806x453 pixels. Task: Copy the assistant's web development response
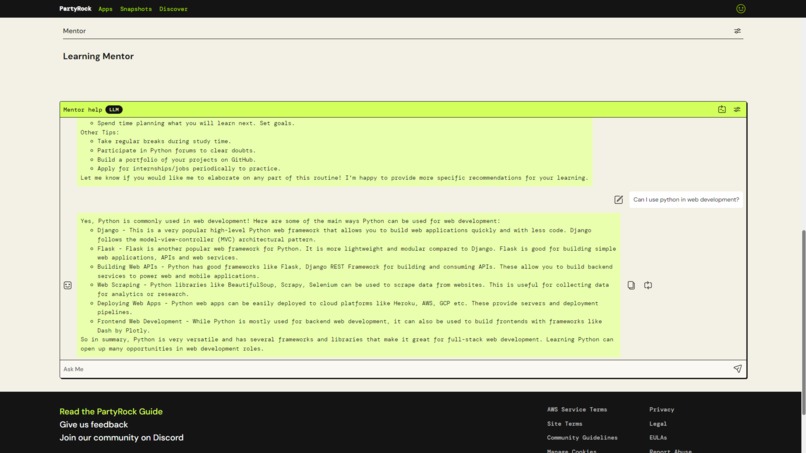click(x=631, y=285)
